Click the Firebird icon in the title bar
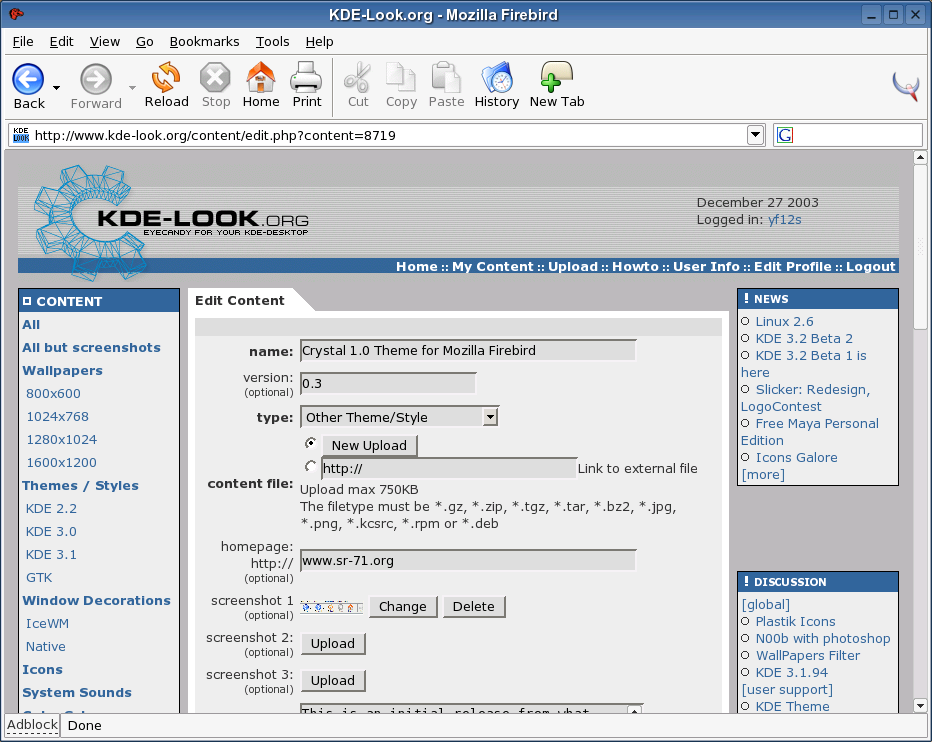This screenshot has width=932, height=742. [16, 14]
